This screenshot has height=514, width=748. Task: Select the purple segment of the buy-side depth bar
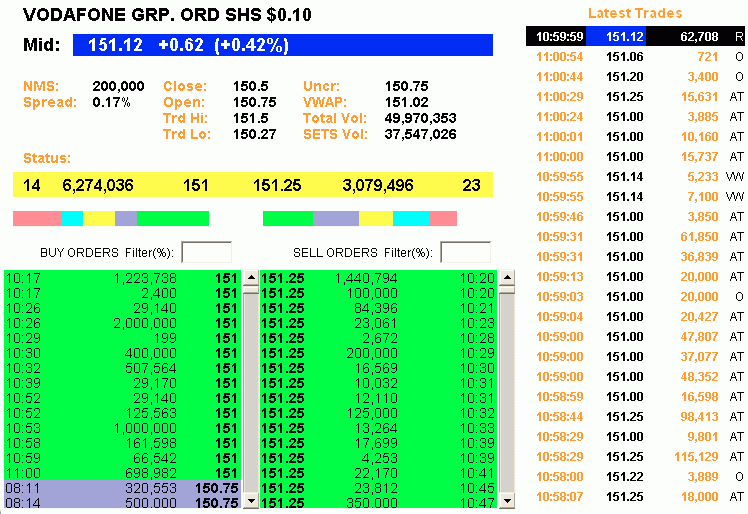126,219
